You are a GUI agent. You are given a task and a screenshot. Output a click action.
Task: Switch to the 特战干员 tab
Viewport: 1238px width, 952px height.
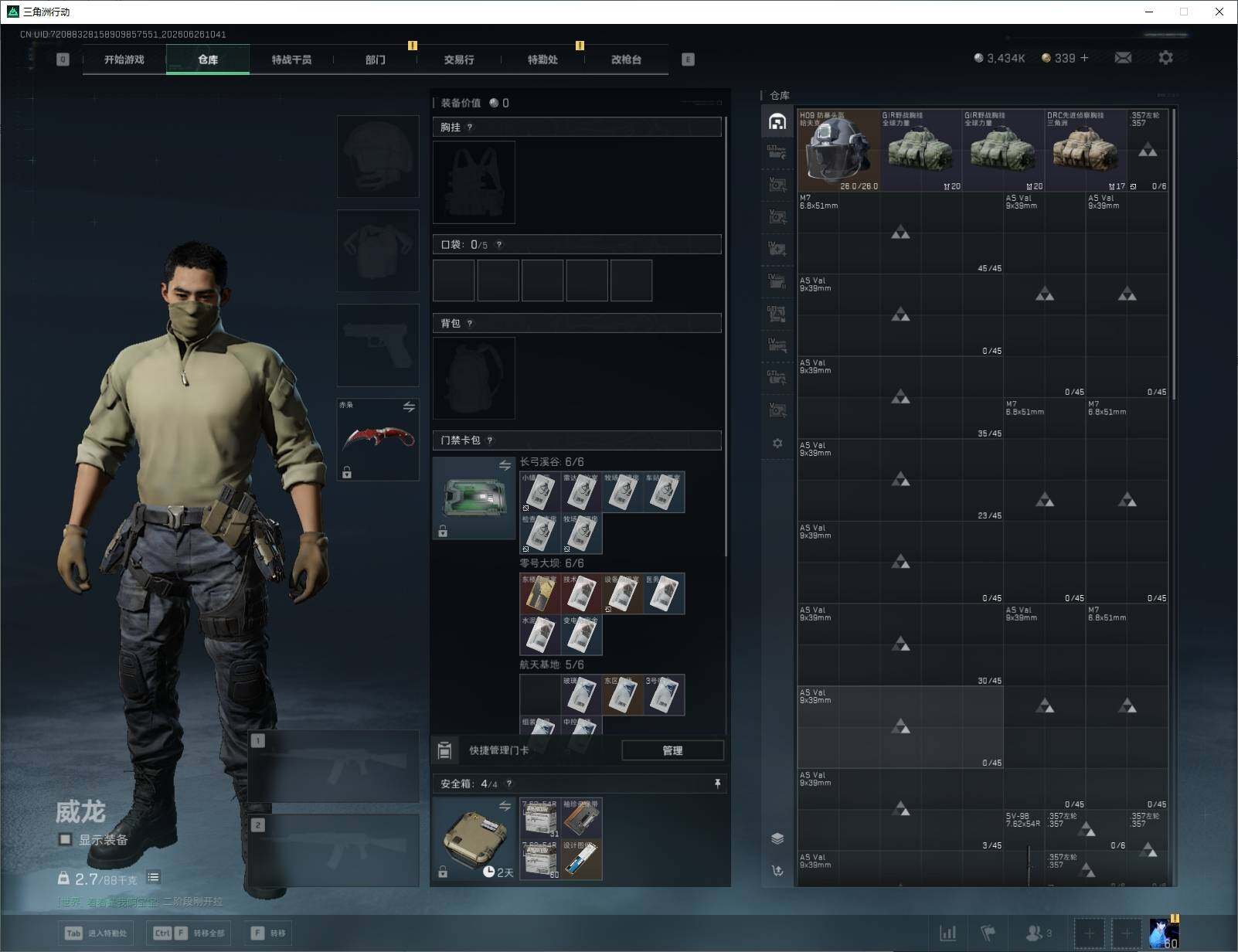[x=291, y=59]
